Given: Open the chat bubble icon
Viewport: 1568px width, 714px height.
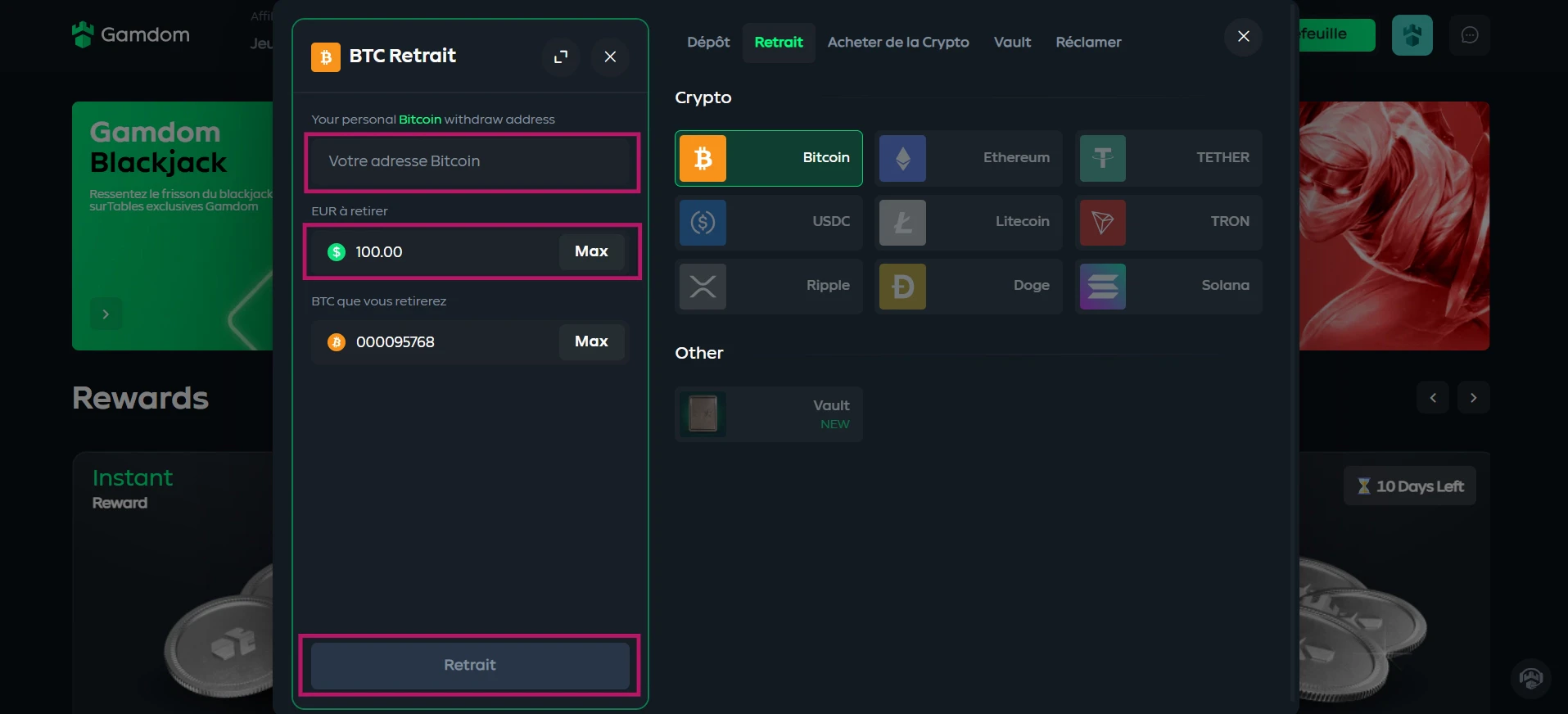Looking at the screenshot, I should [x=1470, y=35].
